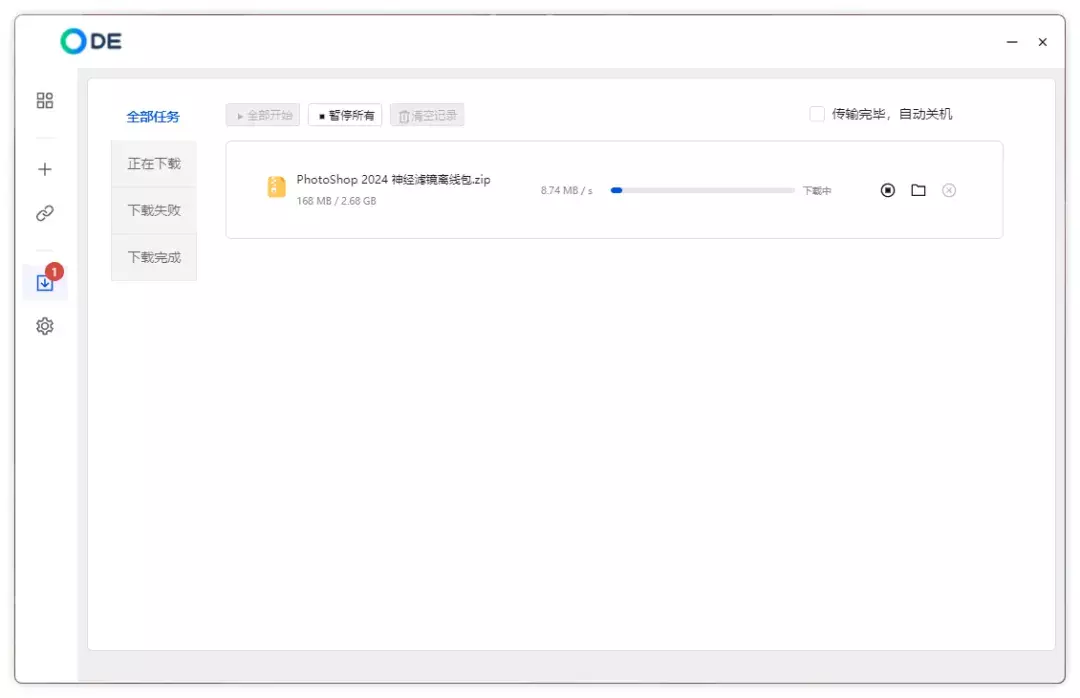Click the 暂停所有 button
1080x698 pixels.
tap(345, 115)
